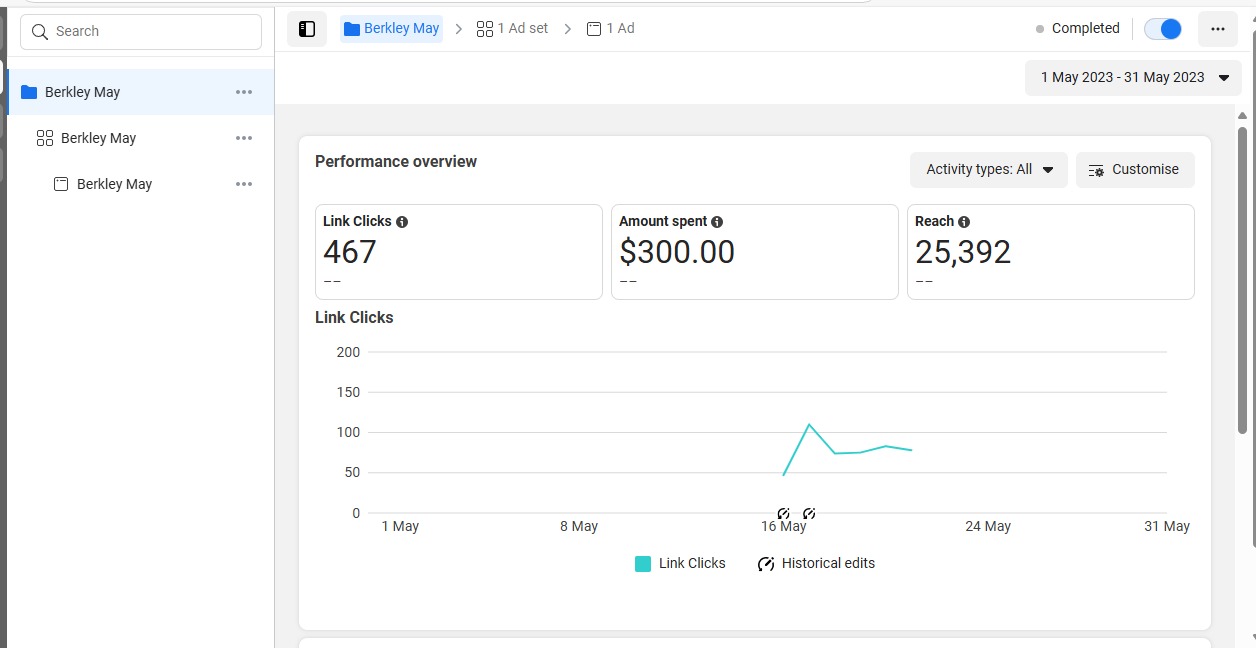
Task: Select Berkley May campaign in breadcrumb
Action: tap(391, 29)
